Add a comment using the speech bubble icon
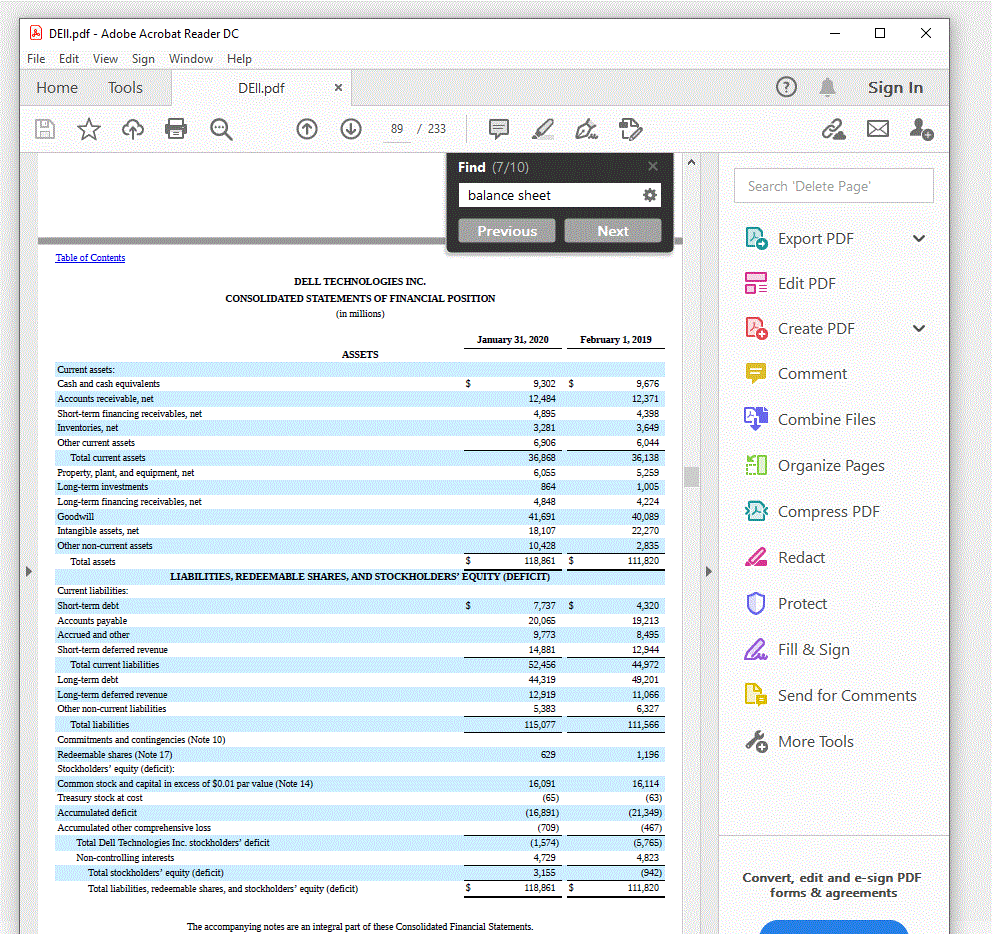This screenshot has height=934, width=992. (498, 129)
